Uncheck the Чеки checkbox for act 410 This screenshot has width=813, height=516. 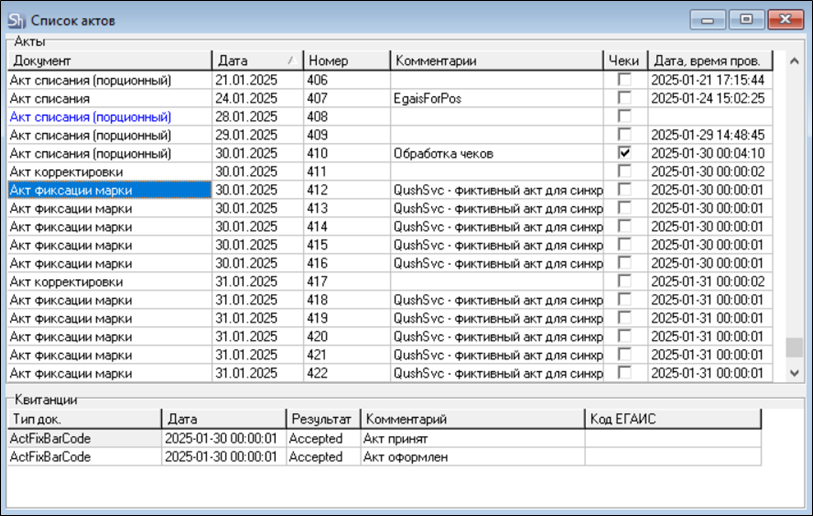pyautogui.click(x=625, y=153)
